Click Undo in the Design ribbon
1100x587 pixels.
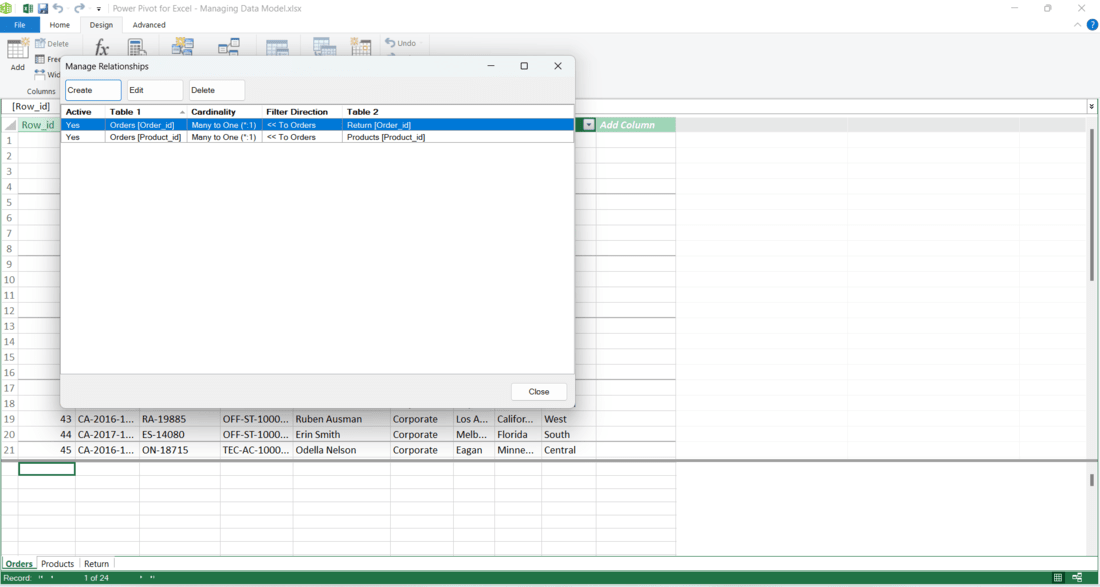[x=401, y=43]
